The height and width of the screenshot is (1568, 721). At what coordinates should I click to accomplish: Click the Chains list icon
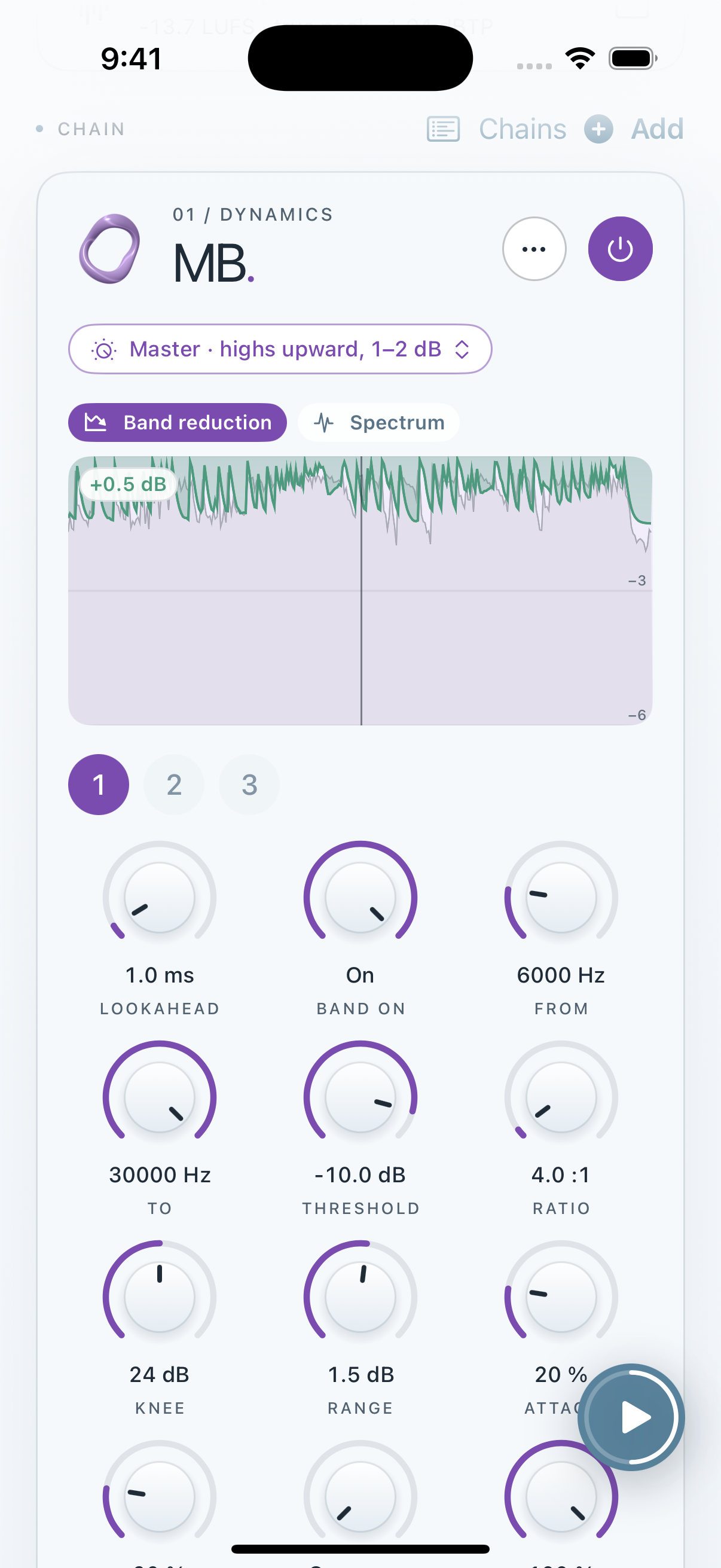[x=444, y=129]
